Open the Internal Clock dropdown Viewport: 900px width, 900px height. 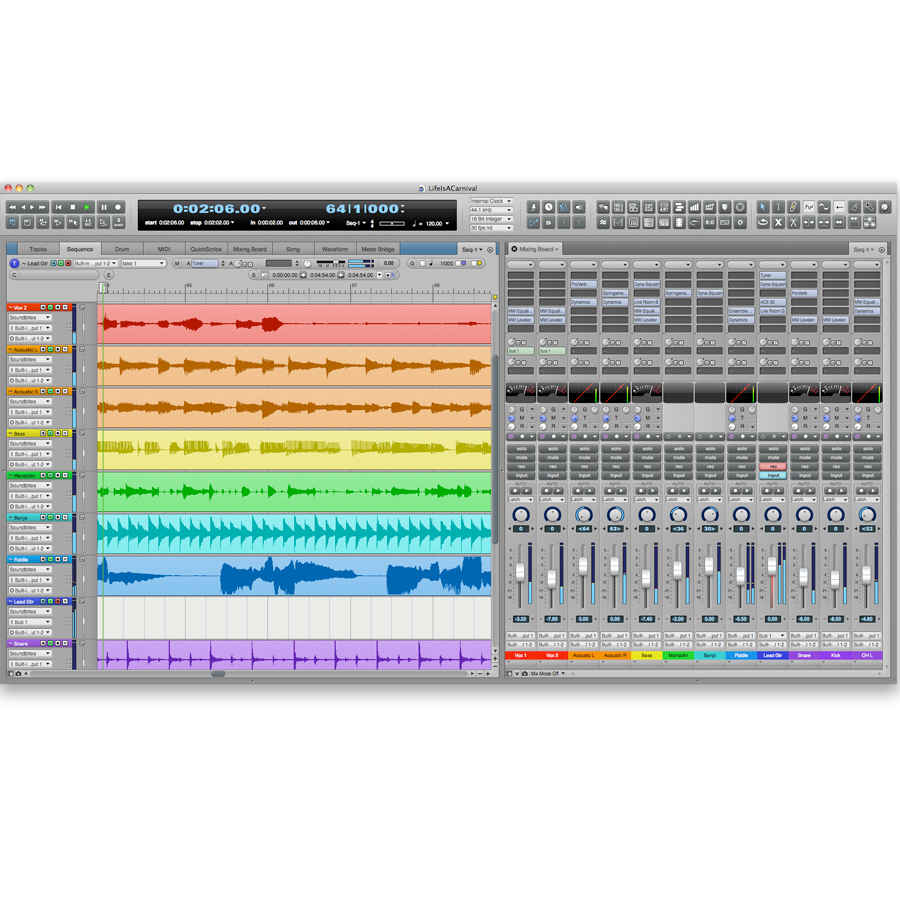(x=491, y=201)
